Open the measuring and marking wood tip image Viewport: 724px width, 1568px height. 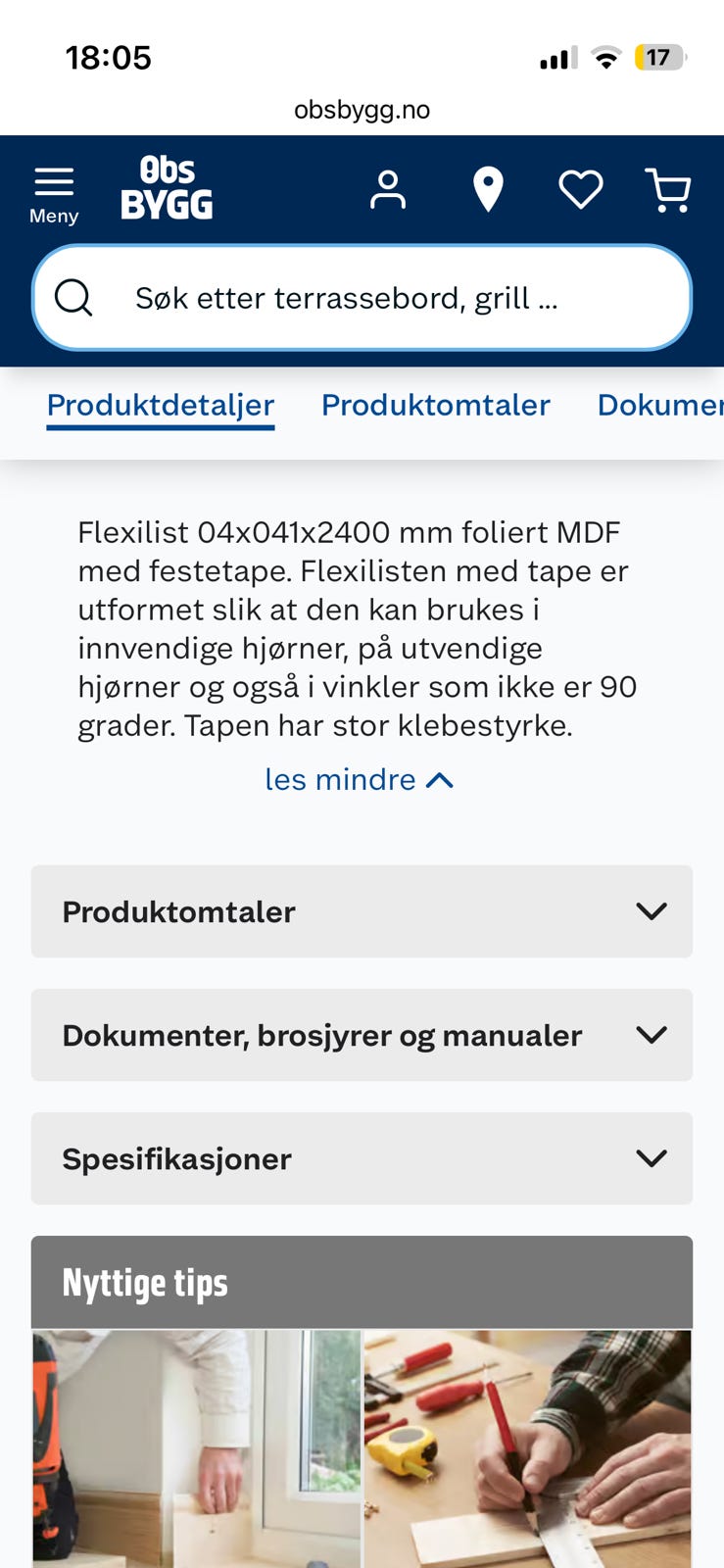(x=528, y=1448)
